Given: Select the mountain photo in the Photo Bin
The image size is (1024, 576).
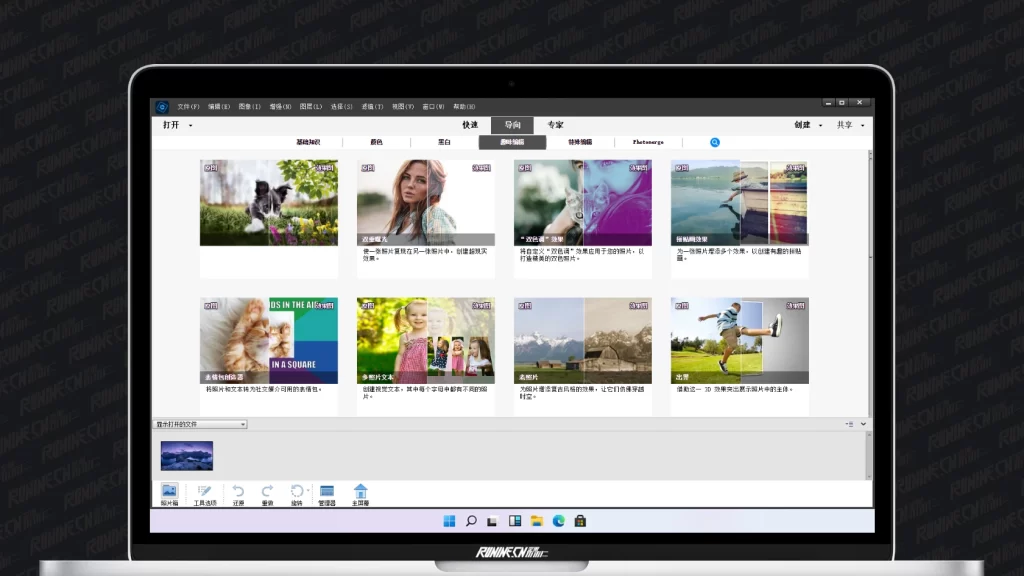Looking at the screenshot, I should click(x=187, y=455).
